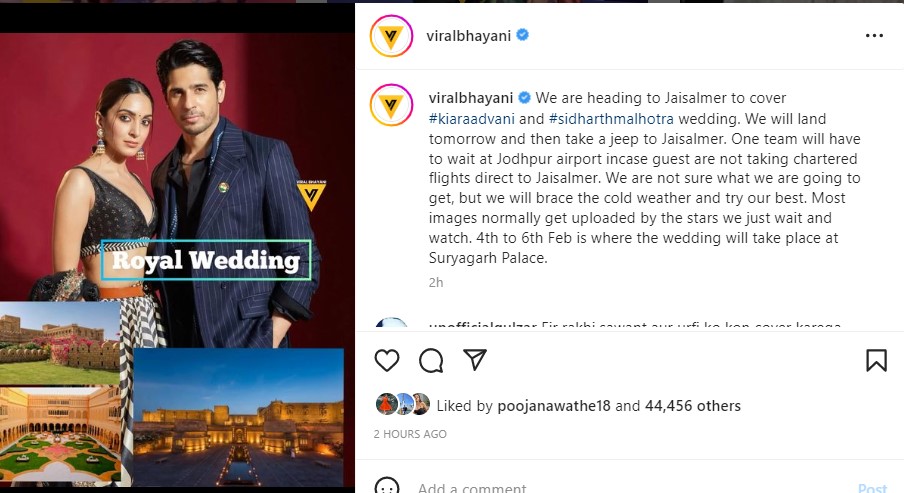Open comments via speech bubble icon
904x493 pixels.
(x=431, y=361)
